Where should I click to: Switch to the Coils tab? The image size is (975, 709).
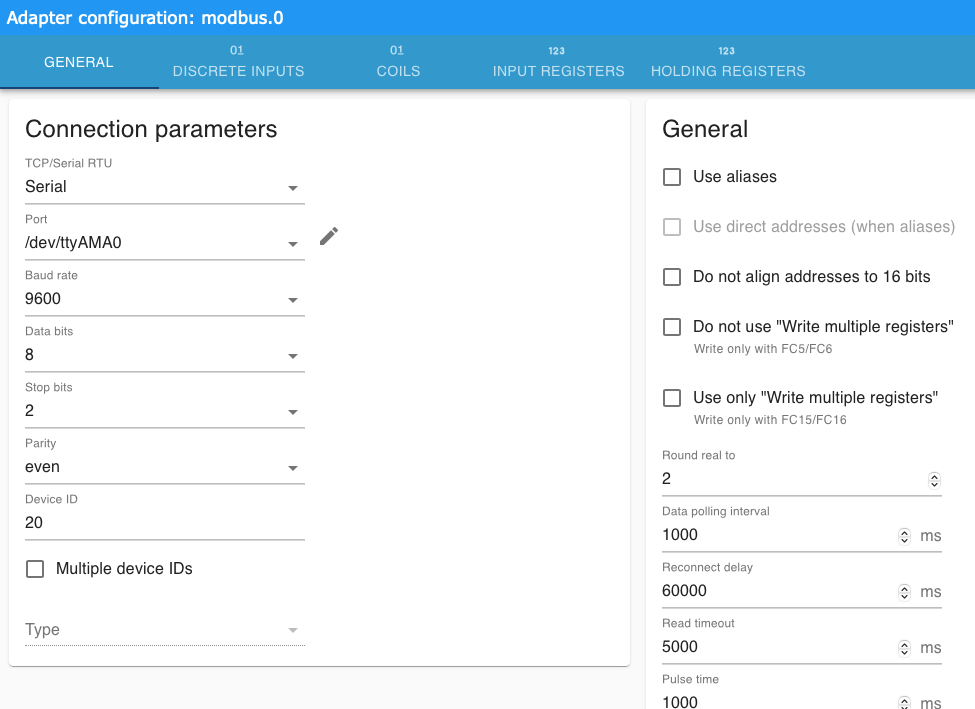pyautogui.click(x=398, y=62)
